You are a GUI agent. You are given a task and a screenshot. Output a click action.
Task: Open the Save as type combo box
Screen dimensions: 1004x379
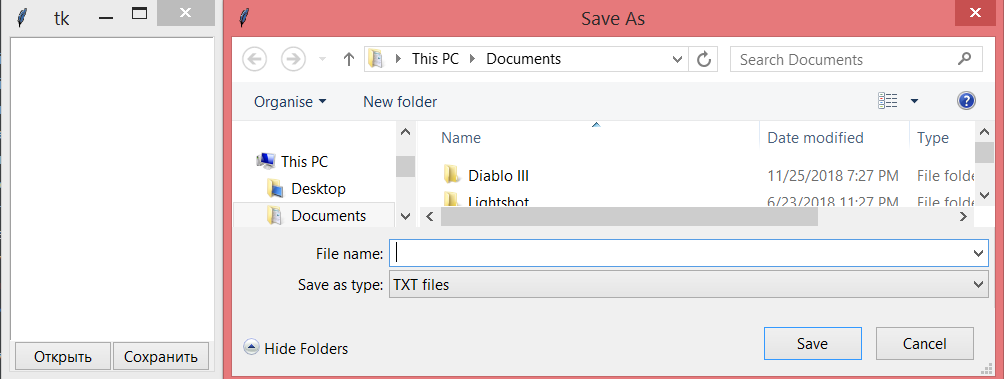688,284
